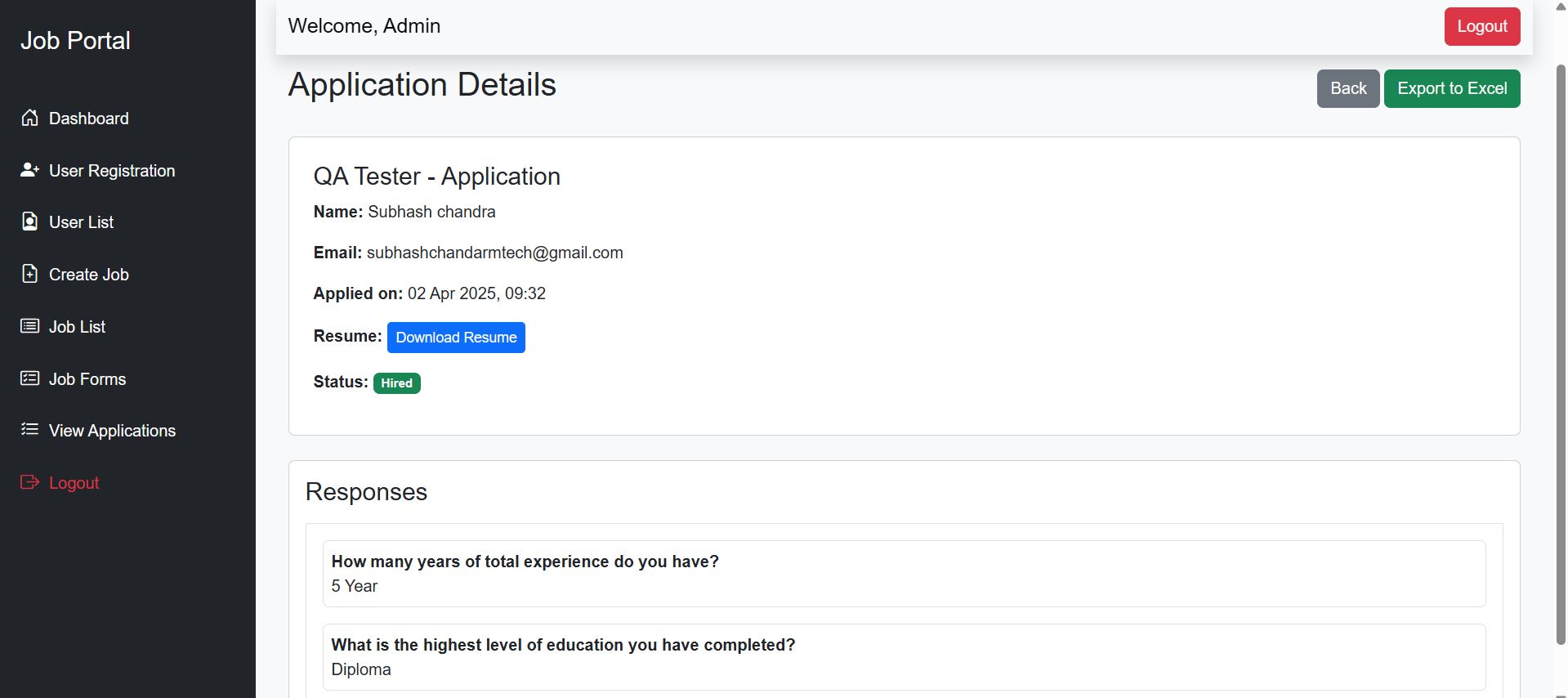This screenshot has height=698, width=1568.
Task: Click the green Hired status badge
Action: (396, 383)
